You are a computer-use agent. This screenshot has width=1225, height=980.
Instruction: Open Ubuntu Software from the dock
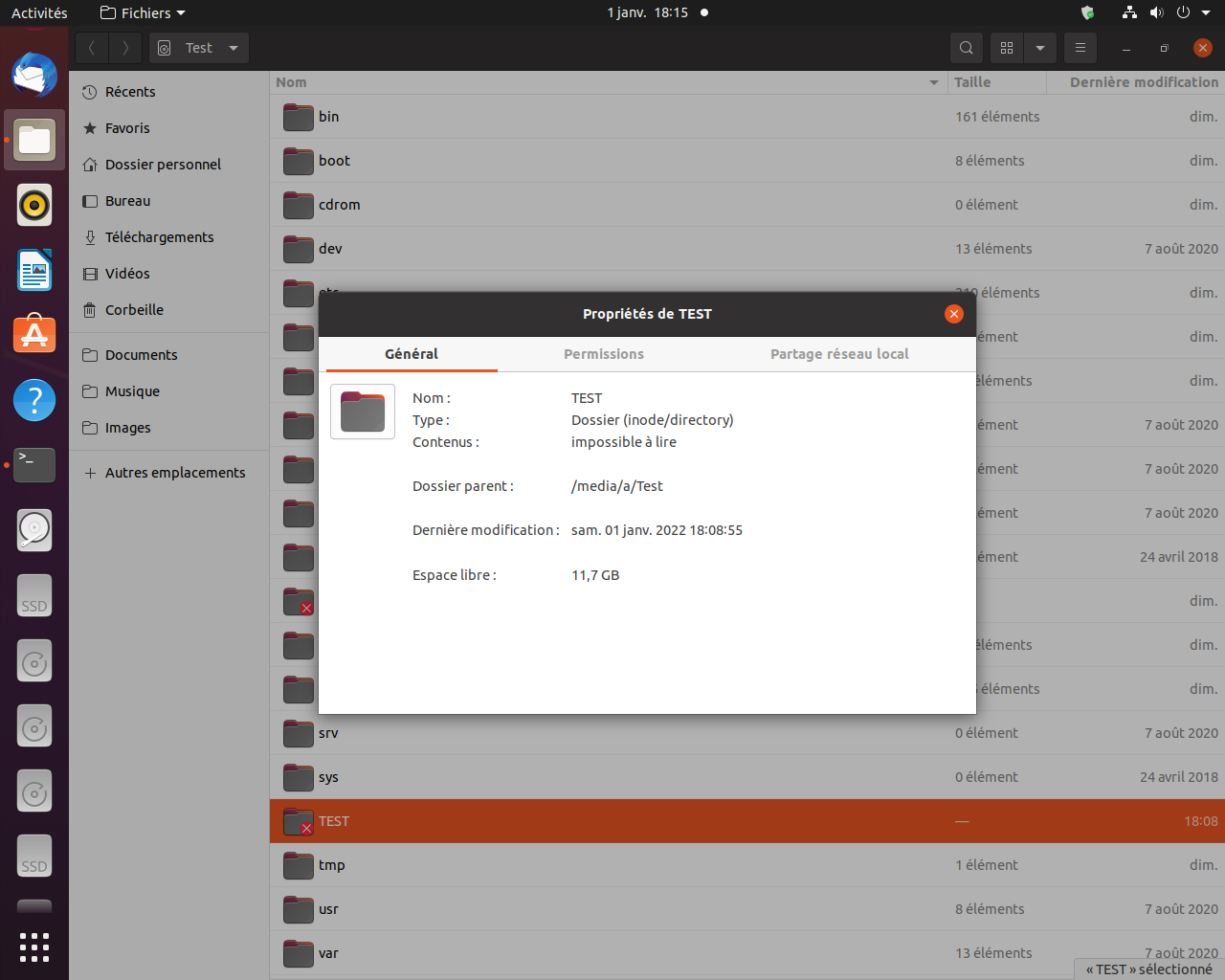point(34,335)
